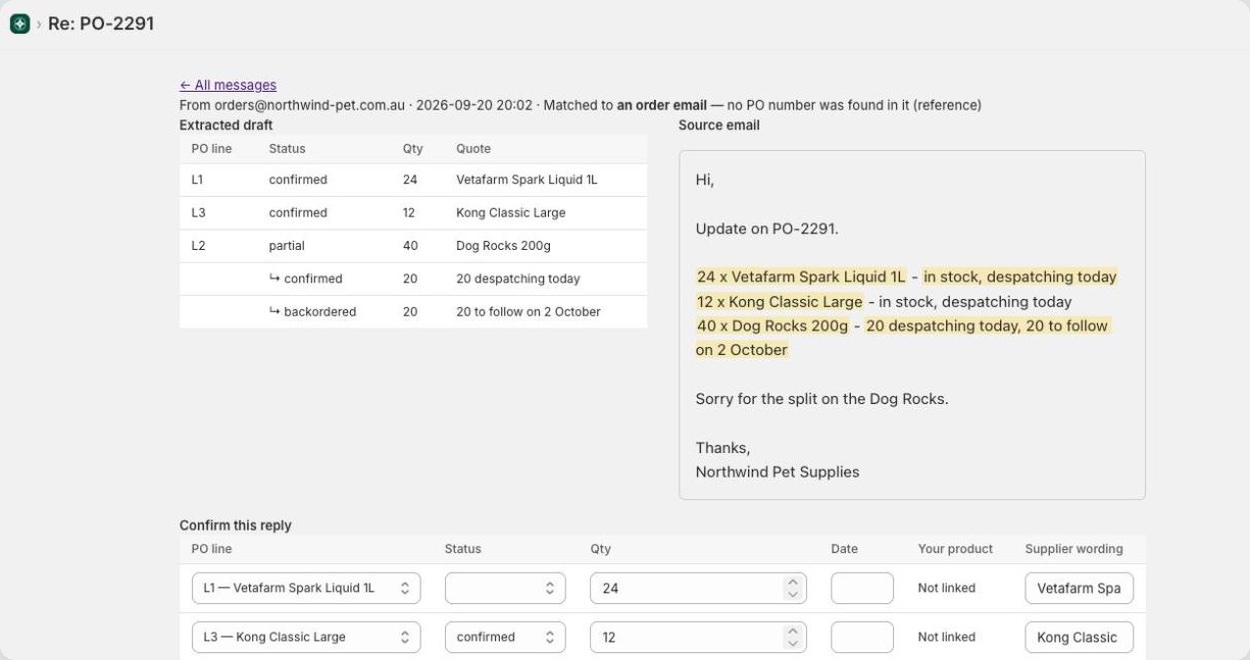The height and width of the screenshot is (660, 1250).
Task: Click "Sorry for the split on the Dog Rocks." in the email
Action: point(822,399)
